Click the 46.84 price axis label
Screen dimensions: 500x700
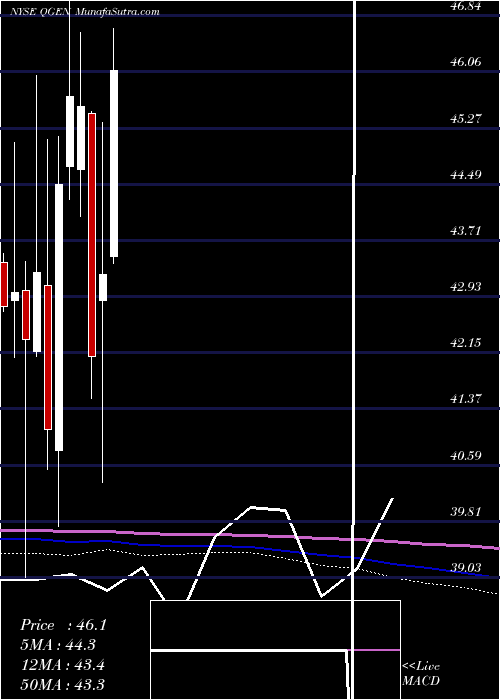pyautogui.click(x=467, y=6)
